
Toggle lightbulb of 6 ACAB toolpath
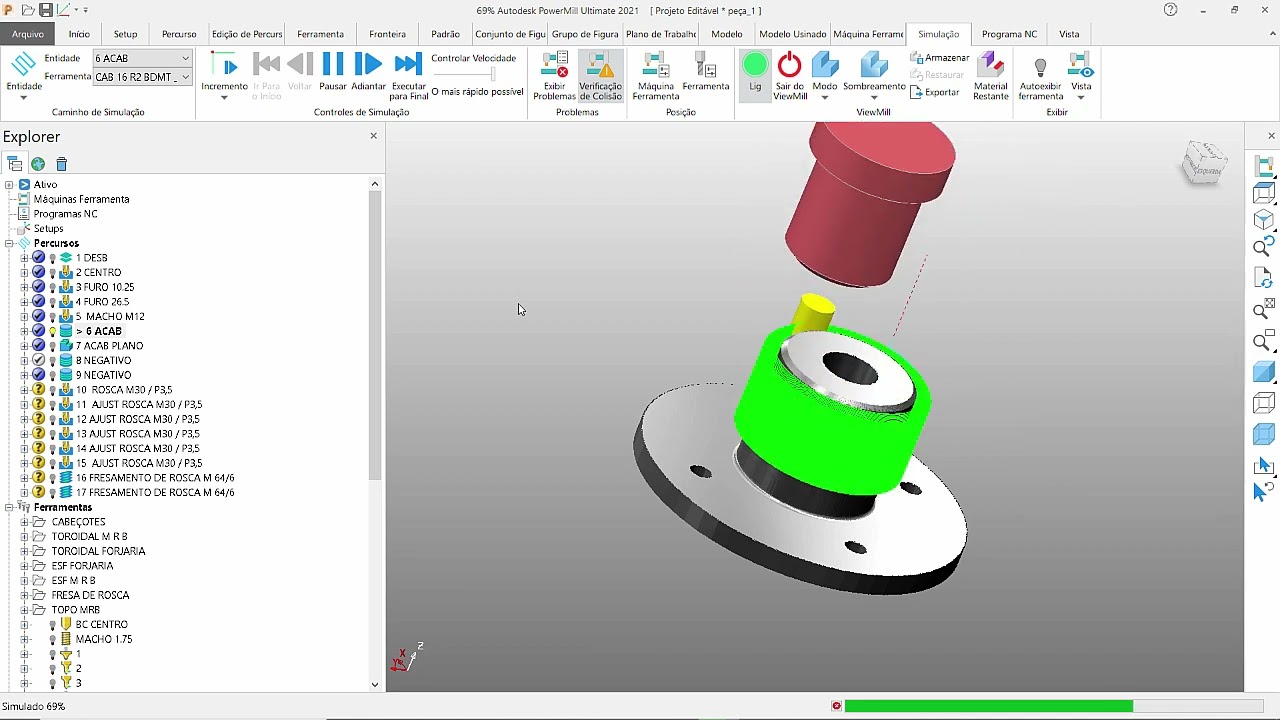(53, 331)
